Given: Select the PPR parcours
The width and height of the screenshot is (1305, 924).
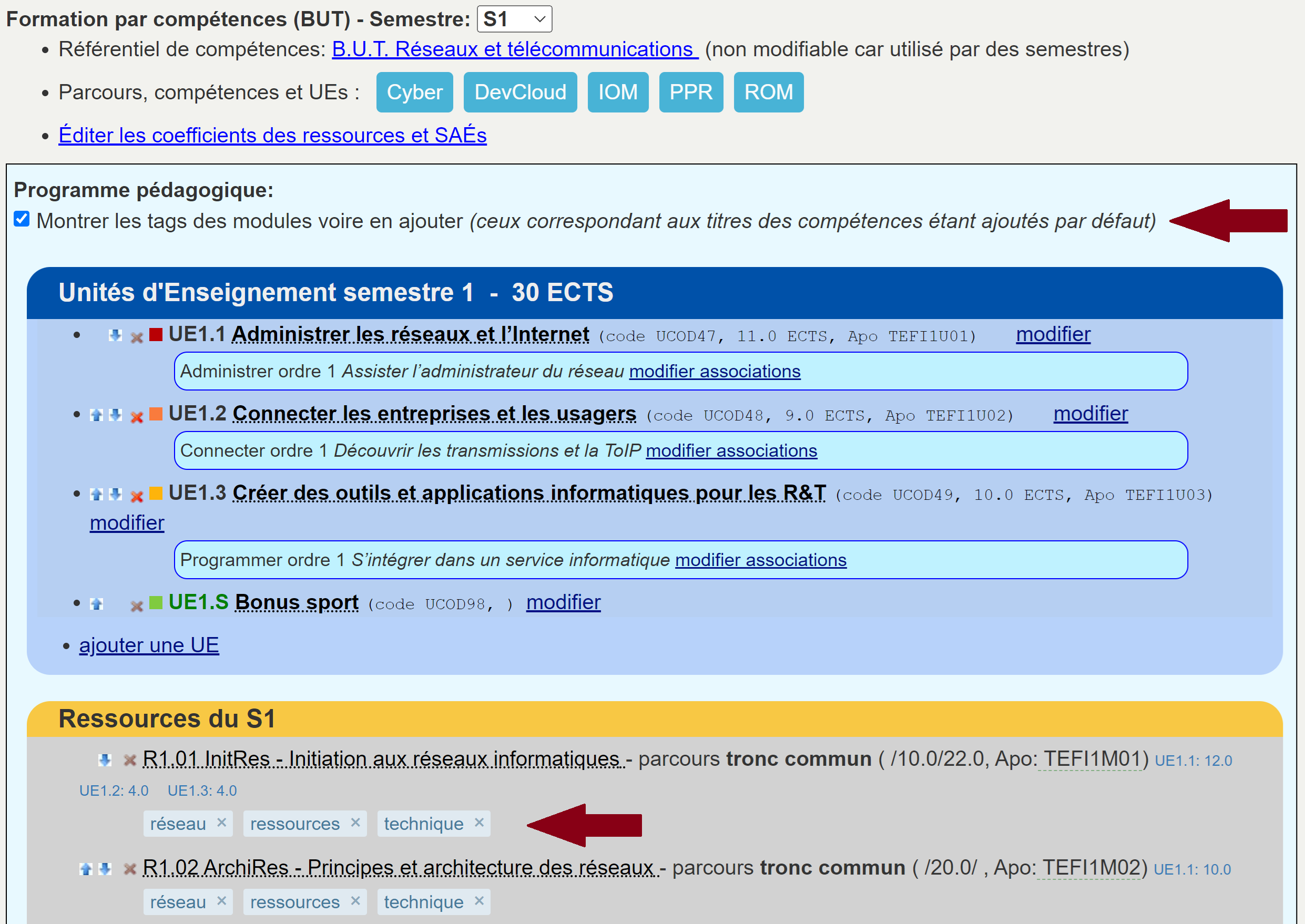Looking at the screenshot, I should pos(691,92).
